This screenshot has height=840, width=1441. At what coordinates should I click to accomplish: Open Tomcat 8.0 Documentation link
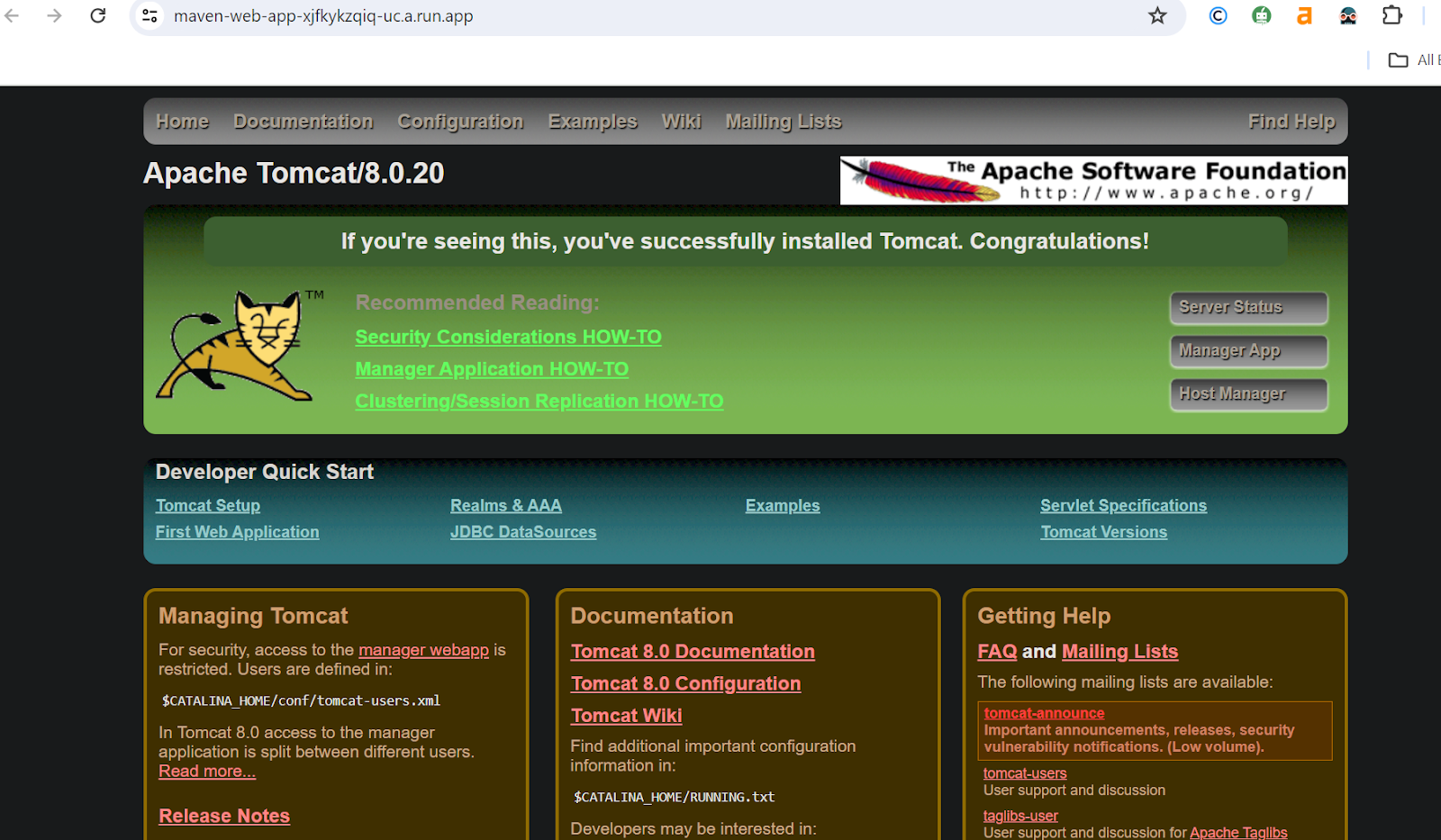coord(693,652)
